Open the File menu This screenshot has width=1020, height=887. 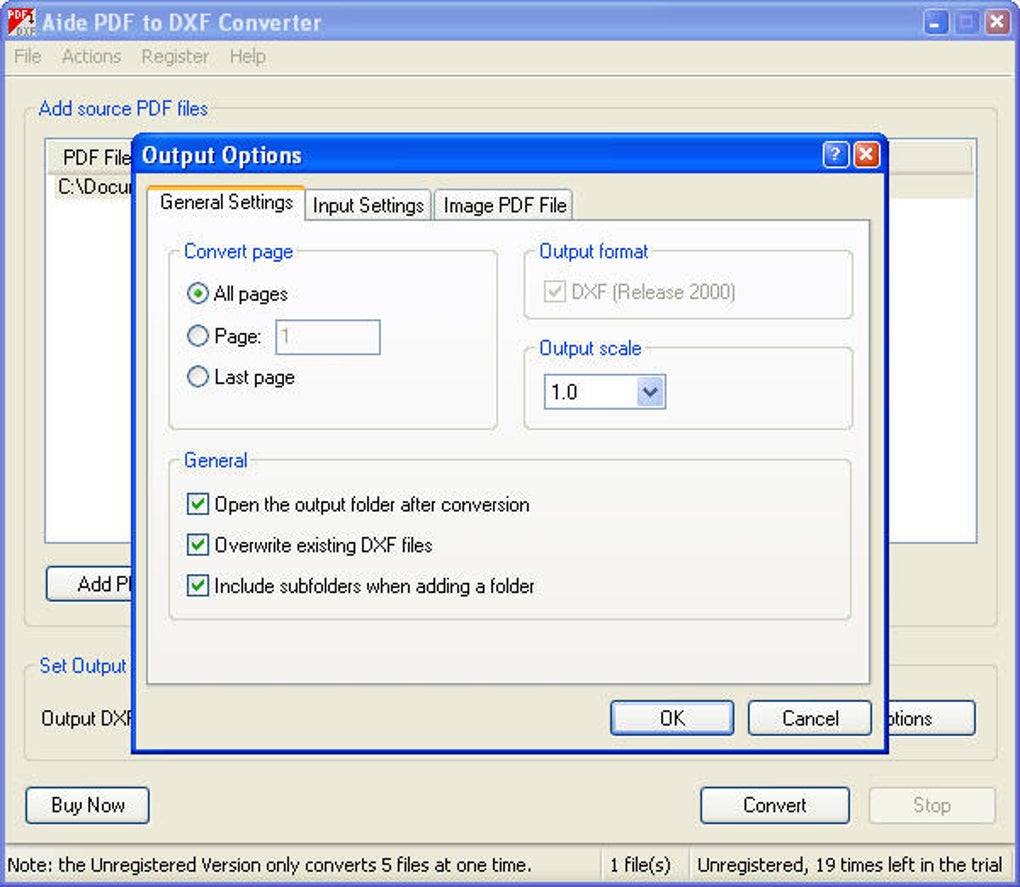coord(27,57)
